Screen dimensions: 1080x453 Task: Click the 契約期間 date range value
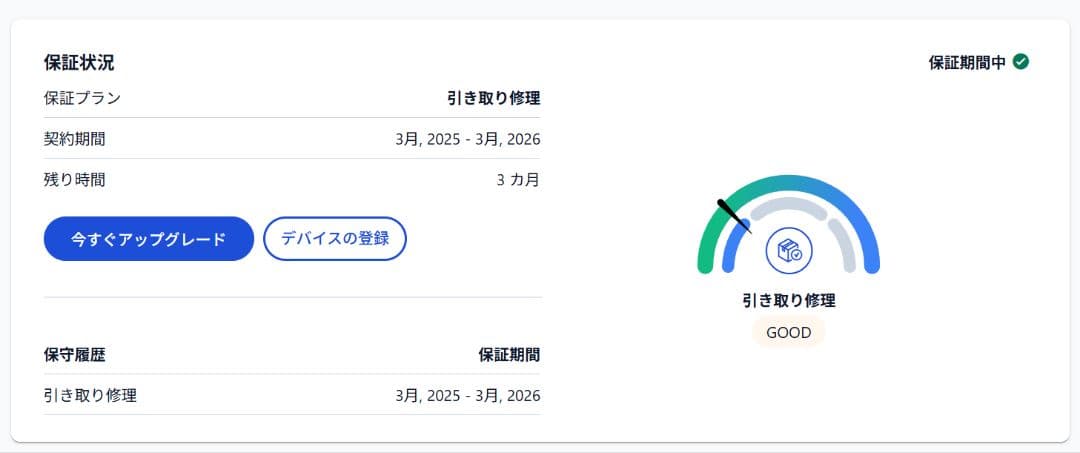click(467, 139)
